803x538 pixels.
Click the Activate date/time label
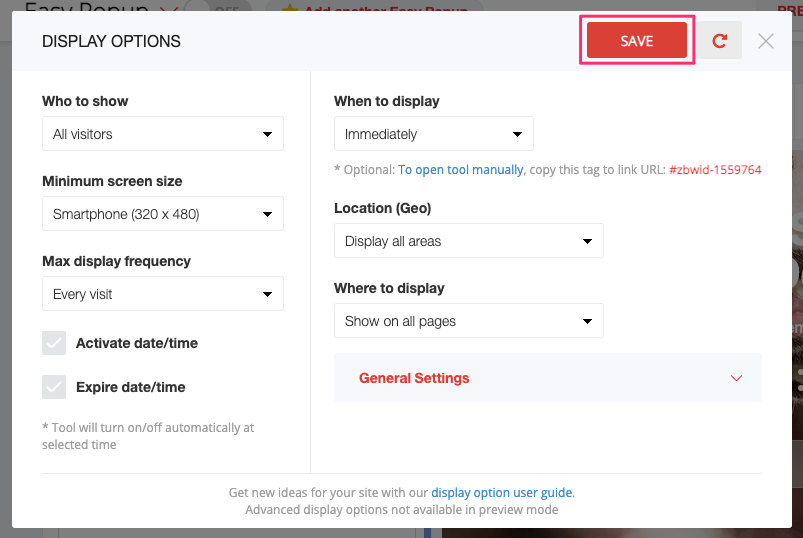coord(137,343)
